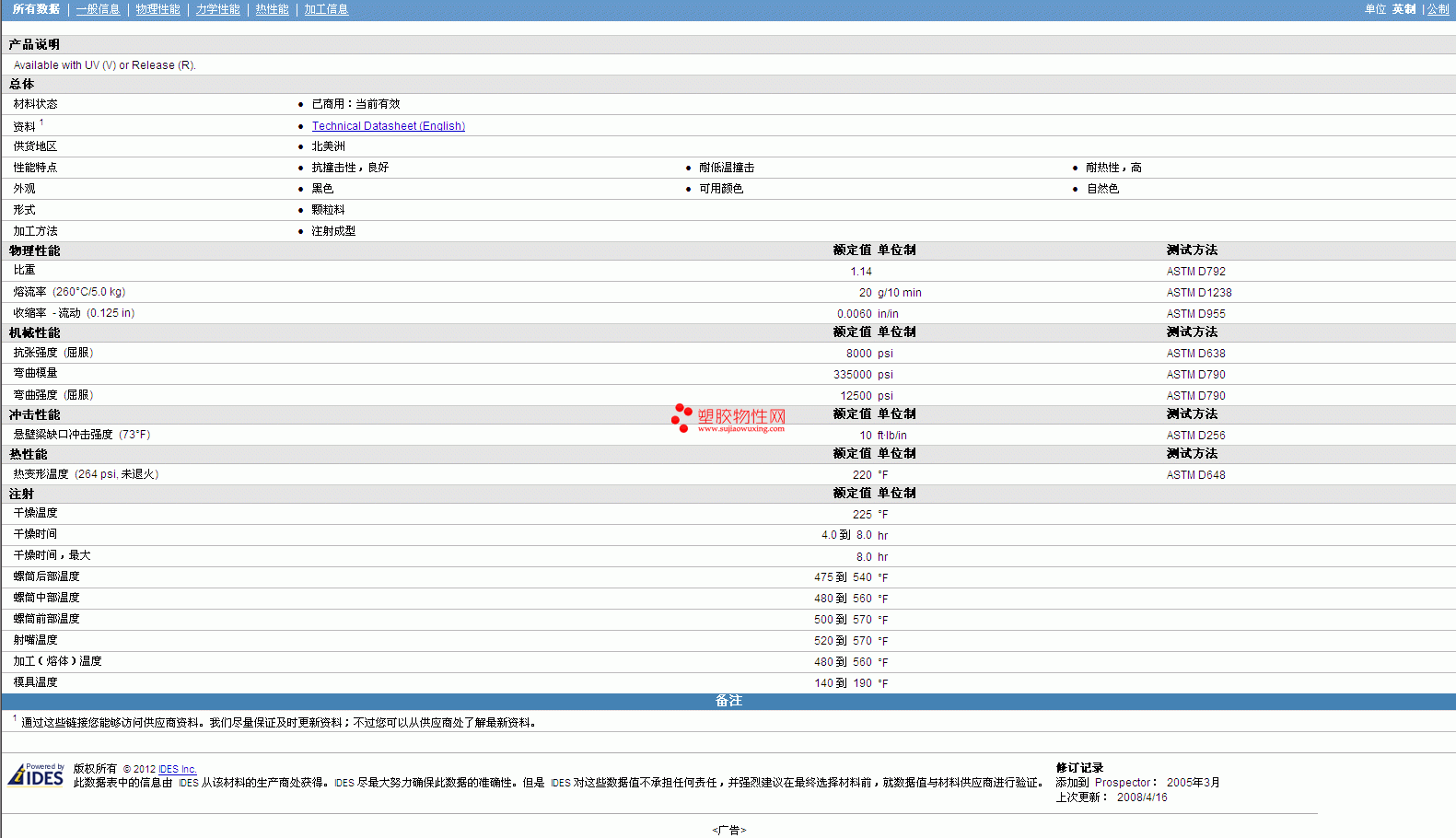Click the 比重 value 1.14

[x=861, y=272]
